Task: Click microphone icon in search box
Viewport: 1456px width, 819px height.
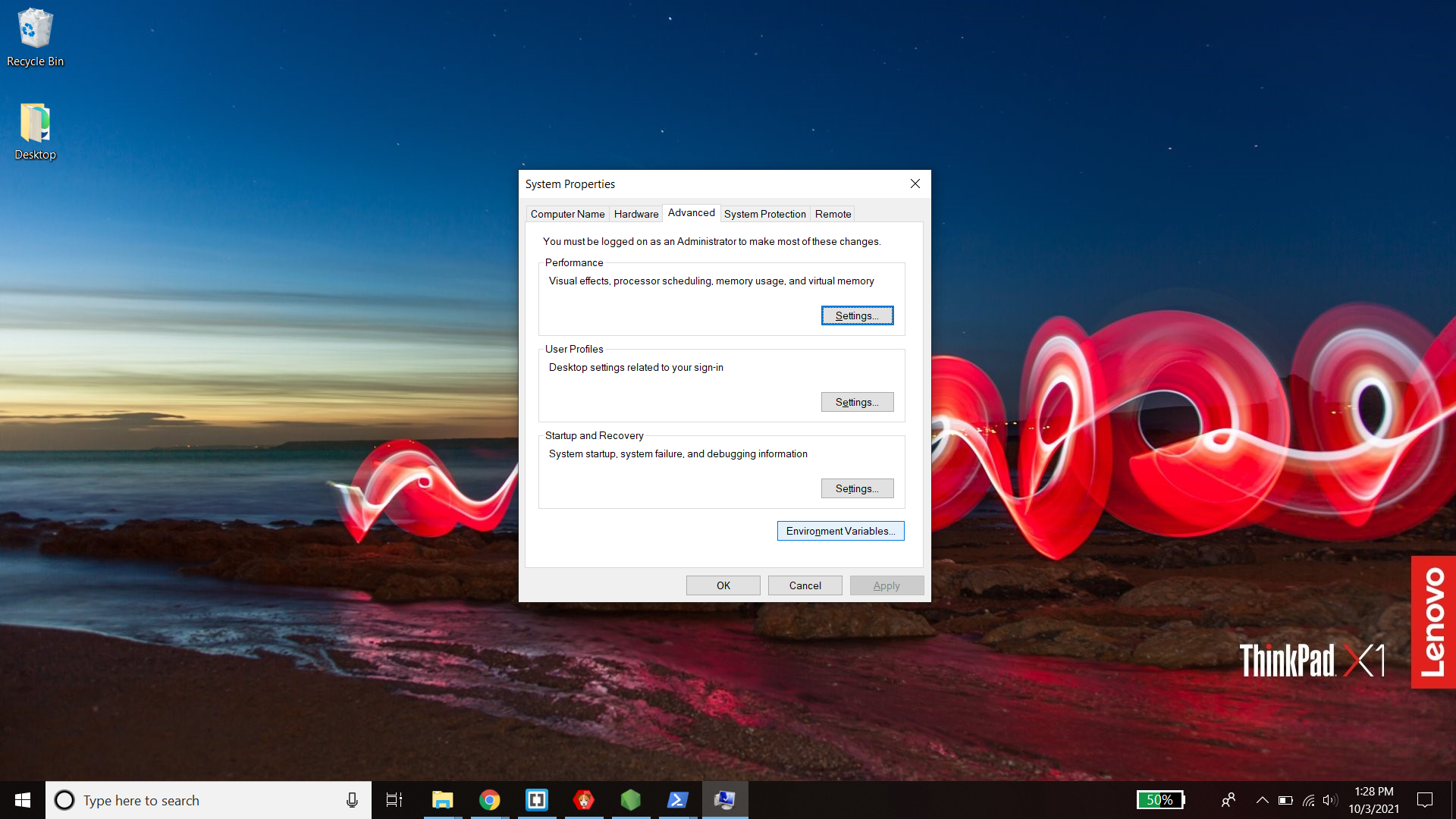Action: [x=352, y=800]
